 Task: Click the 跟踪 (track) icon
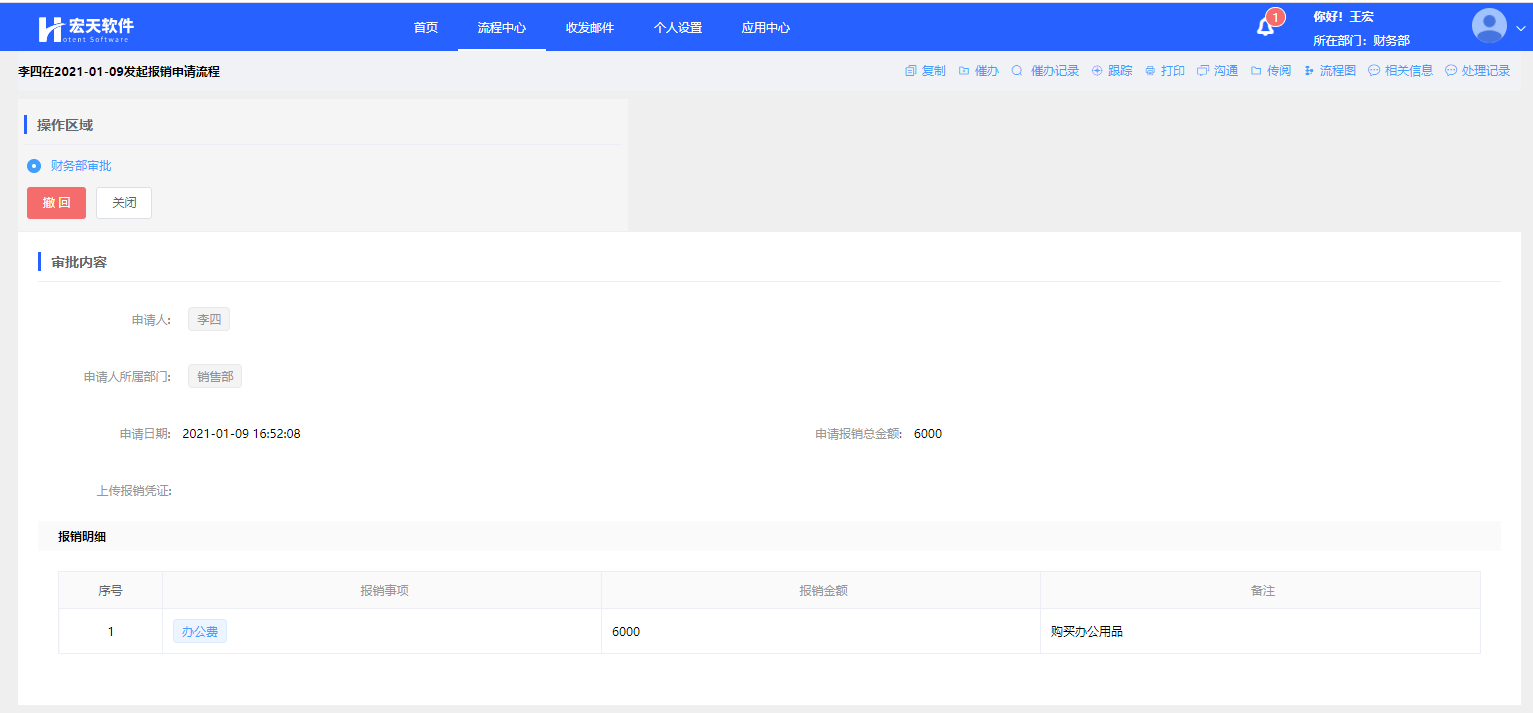[1097, 71]
